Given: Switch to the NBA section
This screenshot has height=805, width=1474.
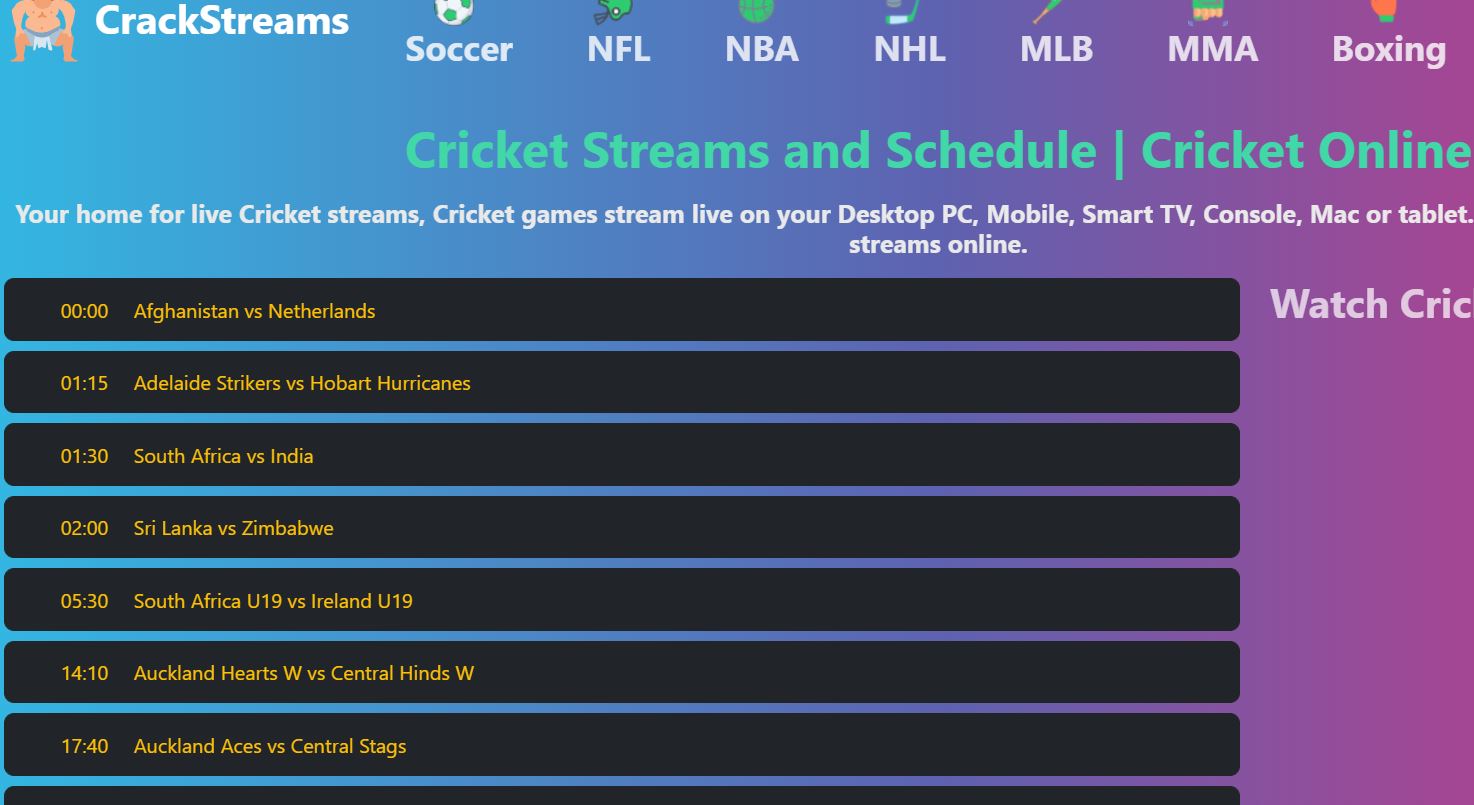Looking at the screenshot, I should tap(760, 50).
